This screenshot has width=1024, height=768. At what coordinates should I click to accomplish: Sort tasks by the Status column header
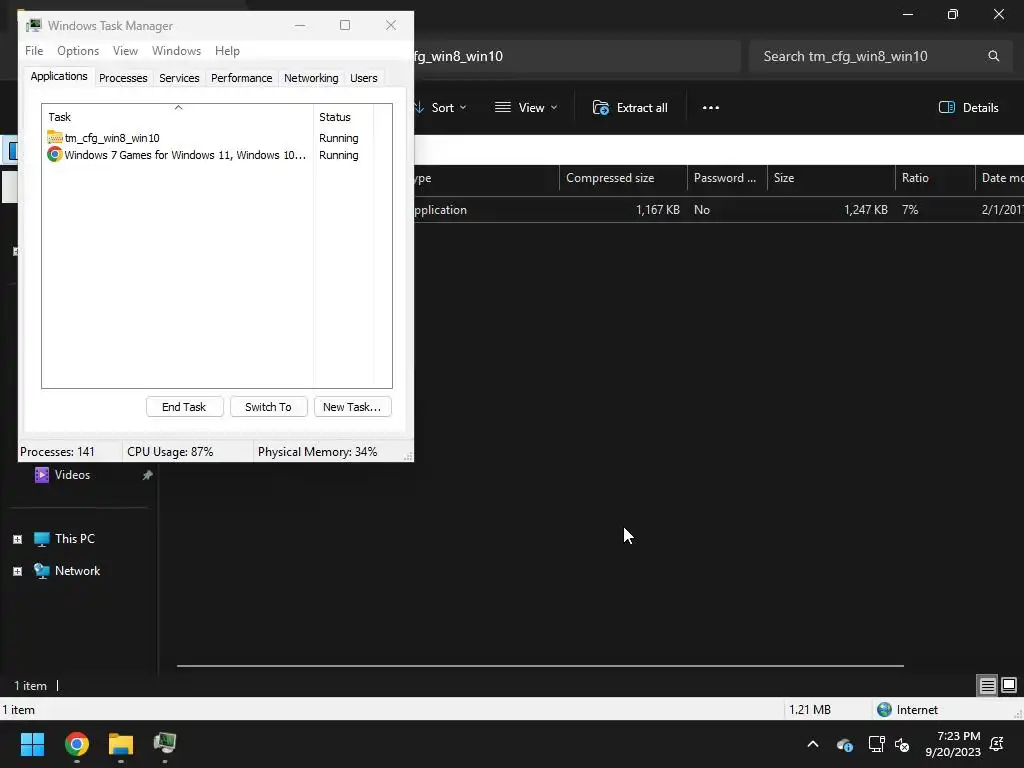pos(344,117)
